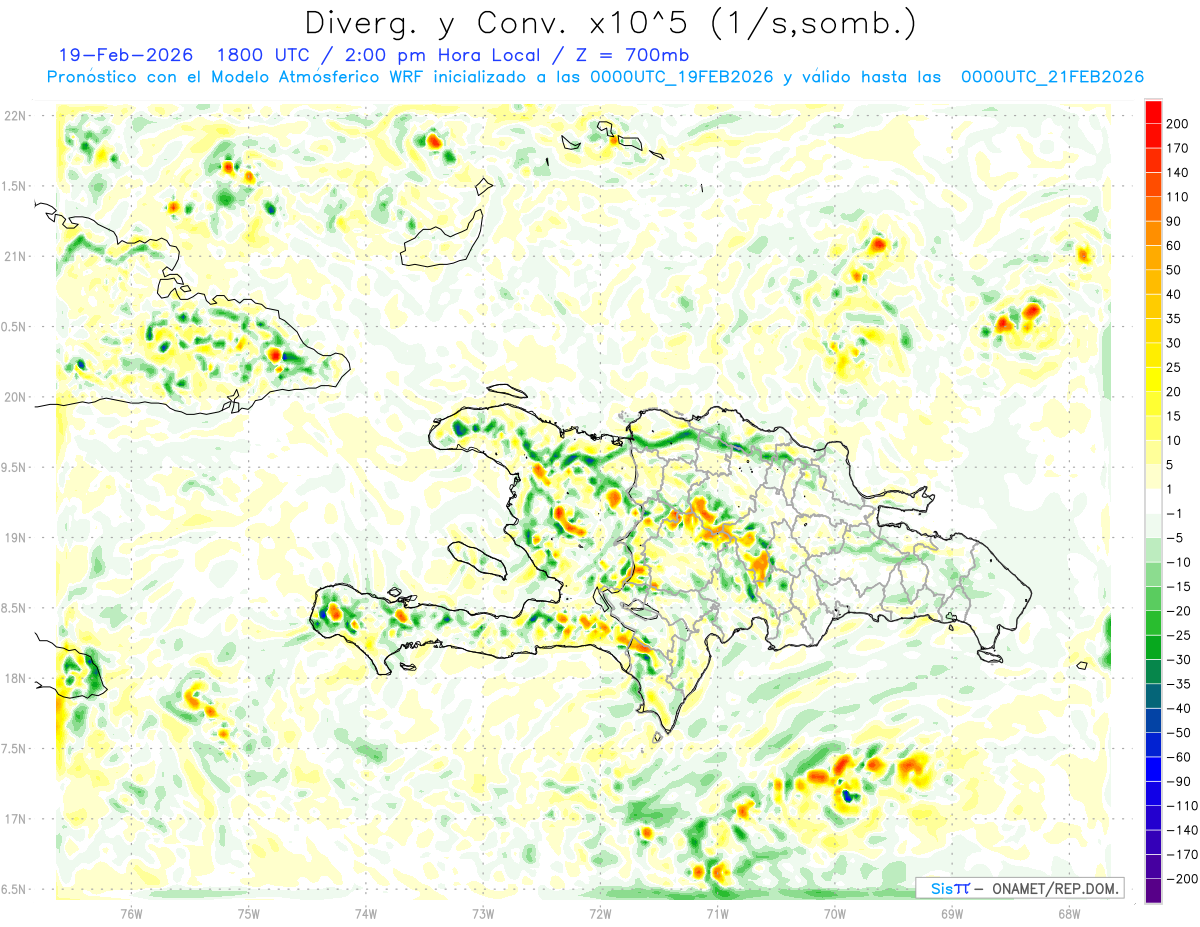Click the dark purple bottom color scale segment
Image resolution: width=1200 pixels, height=927 pixels.
(1153, 891)
